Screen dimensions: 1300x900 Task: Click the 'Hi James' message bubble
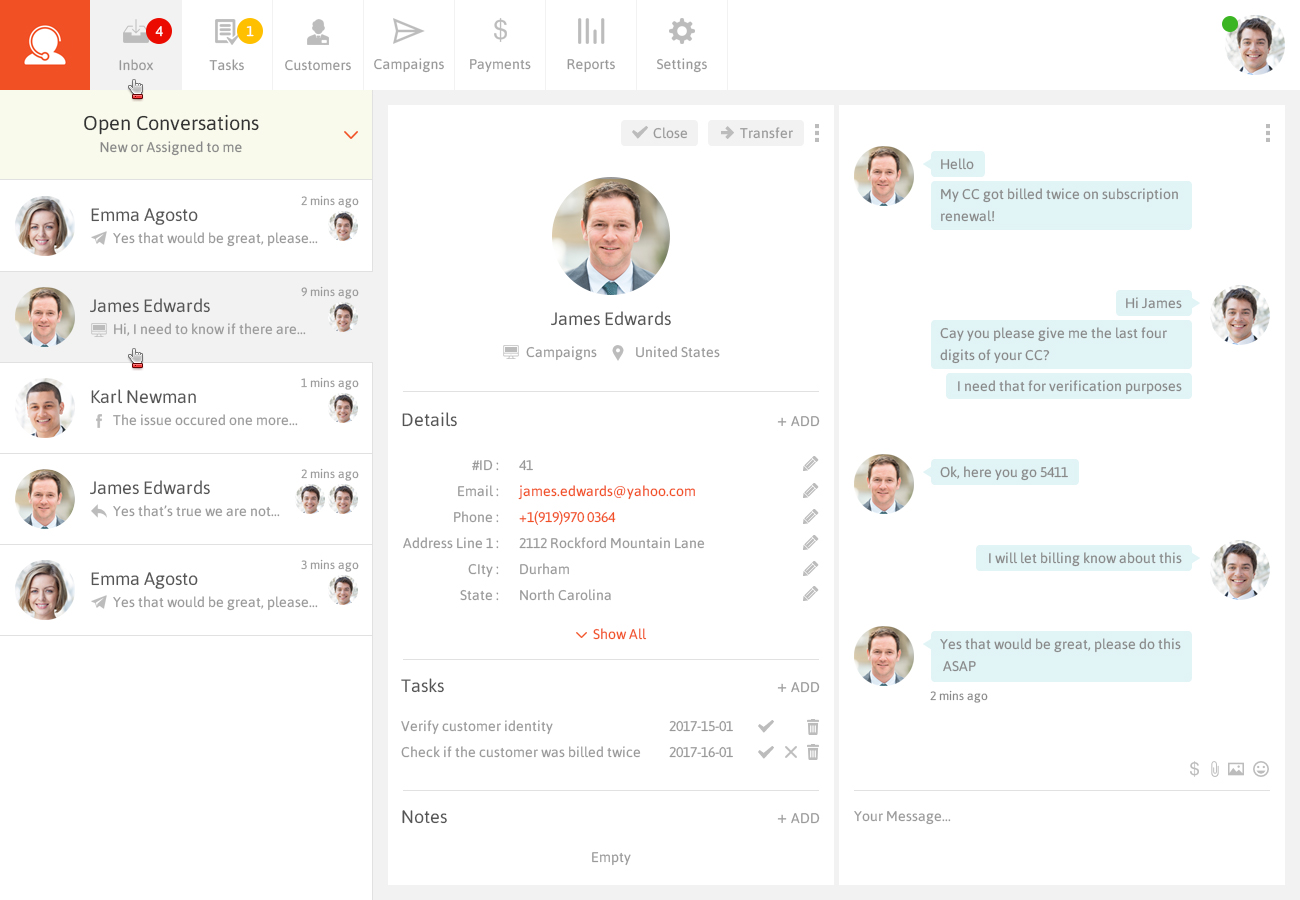click(x=1153, y=303)
